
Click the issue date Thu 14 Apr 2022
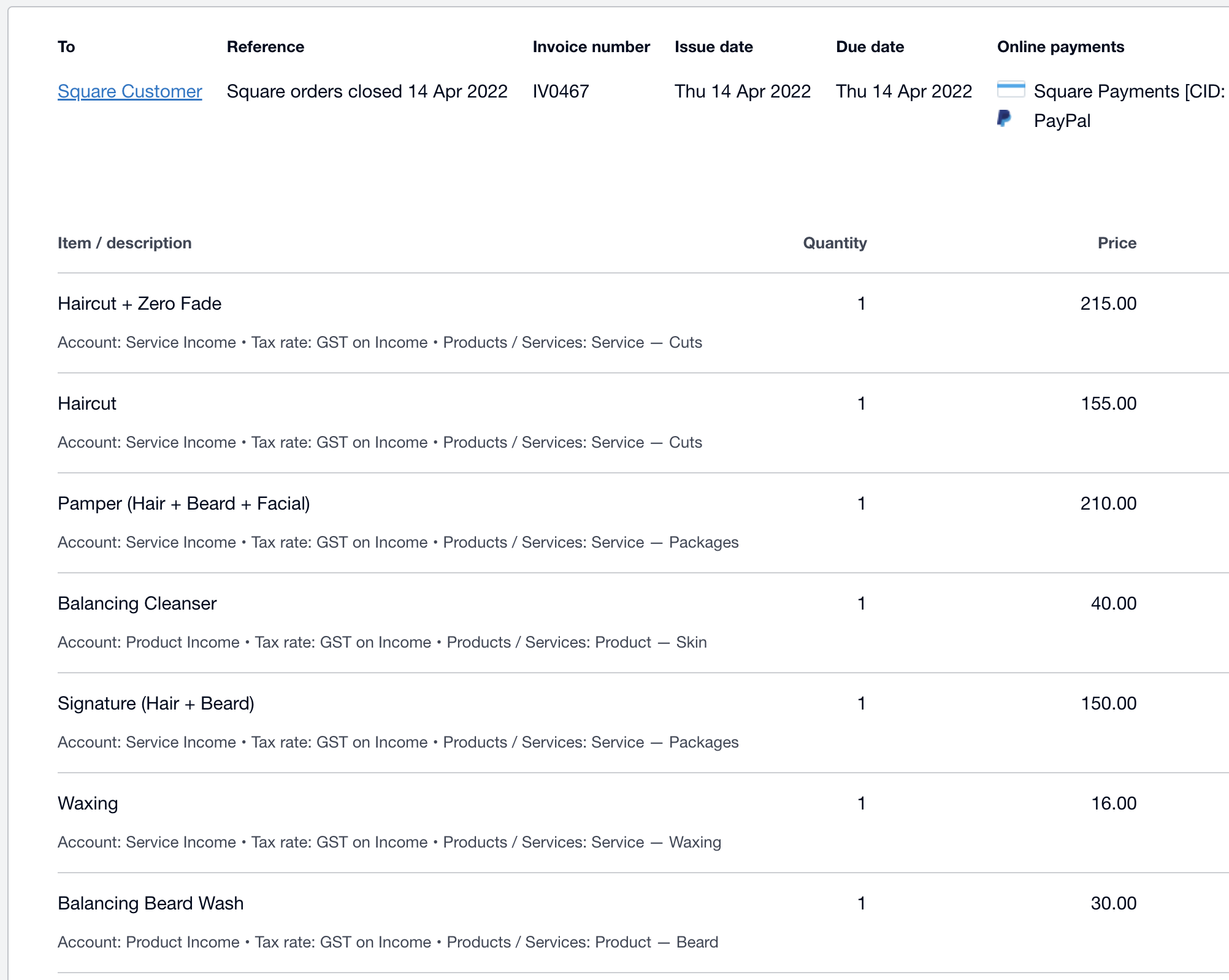coord(742,91)
